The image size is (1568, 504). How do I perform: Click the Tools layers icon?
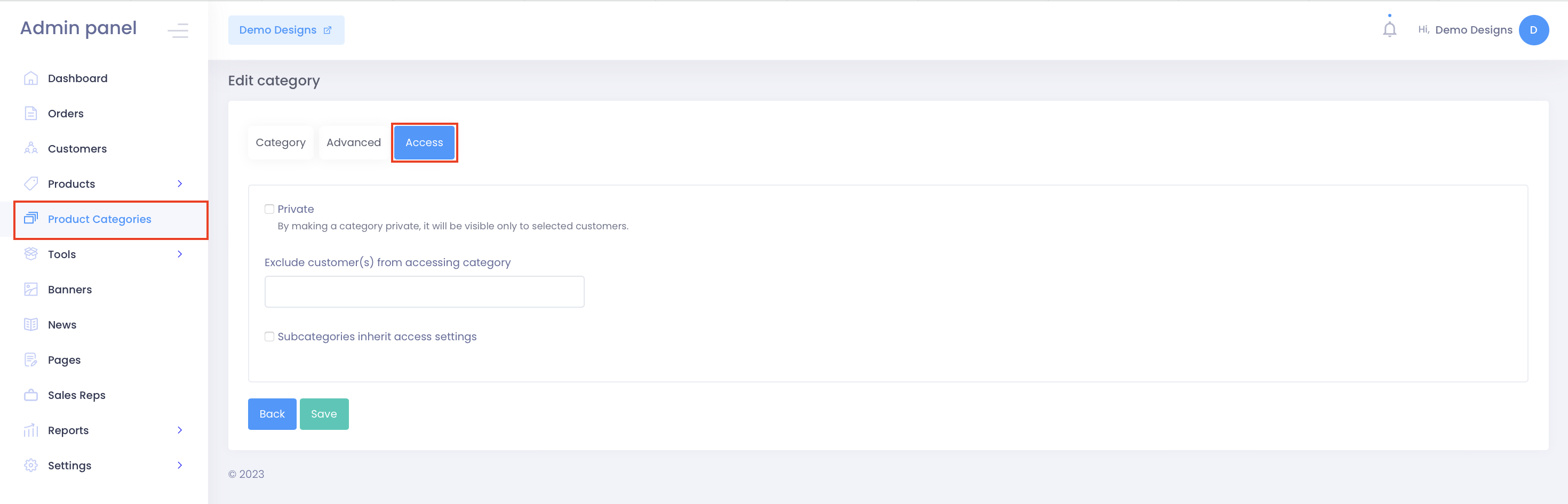point(31,254)
